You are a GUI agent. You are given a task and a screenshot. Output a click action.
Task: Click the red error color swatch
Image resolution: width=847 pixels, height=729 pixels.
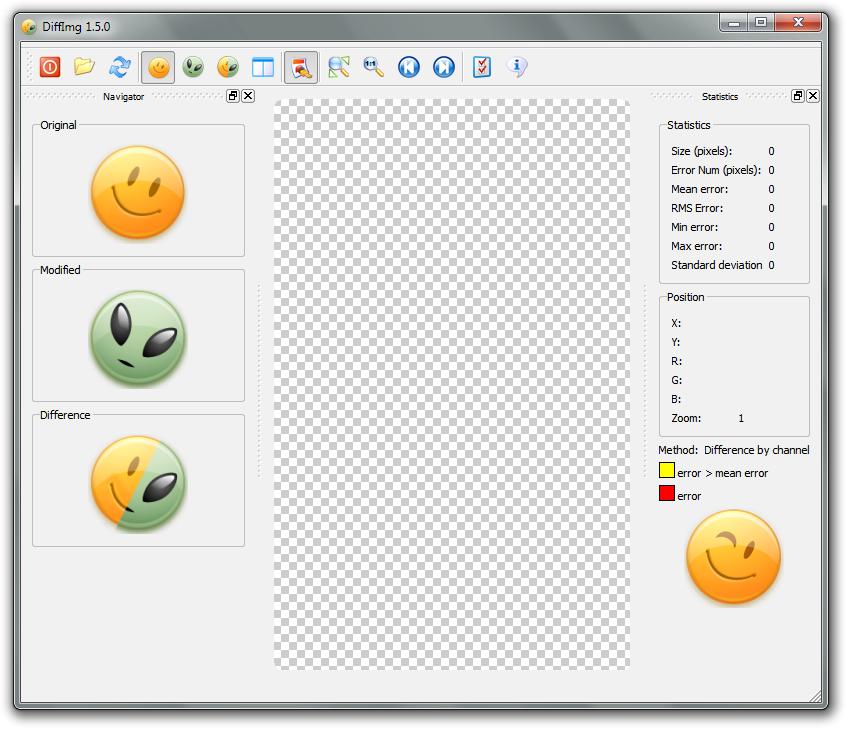pyautogui.click(x=667, y=493)
